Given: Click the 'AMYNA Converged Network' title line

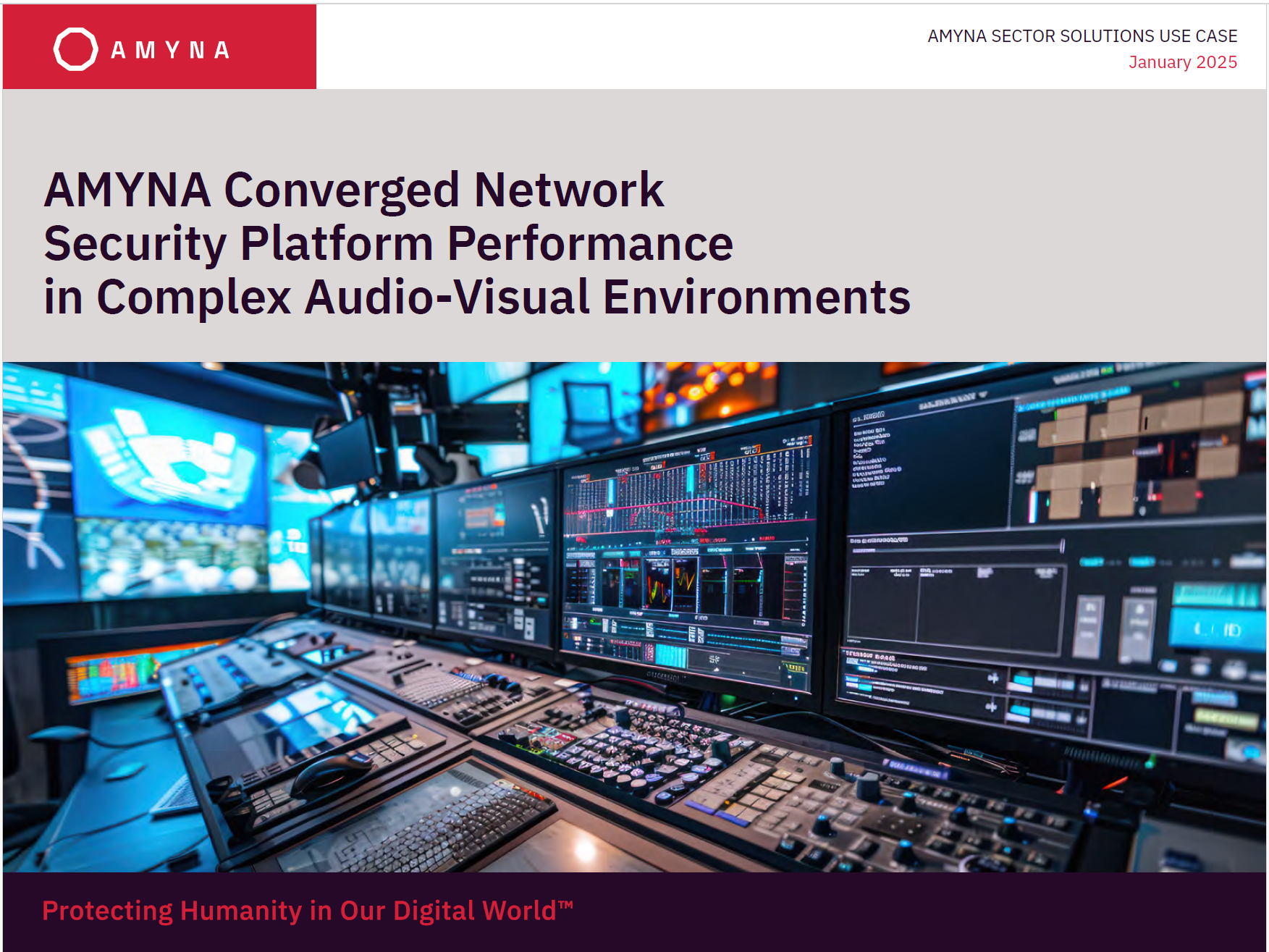Looking at the screenshot, I should (x=353, y=190).
